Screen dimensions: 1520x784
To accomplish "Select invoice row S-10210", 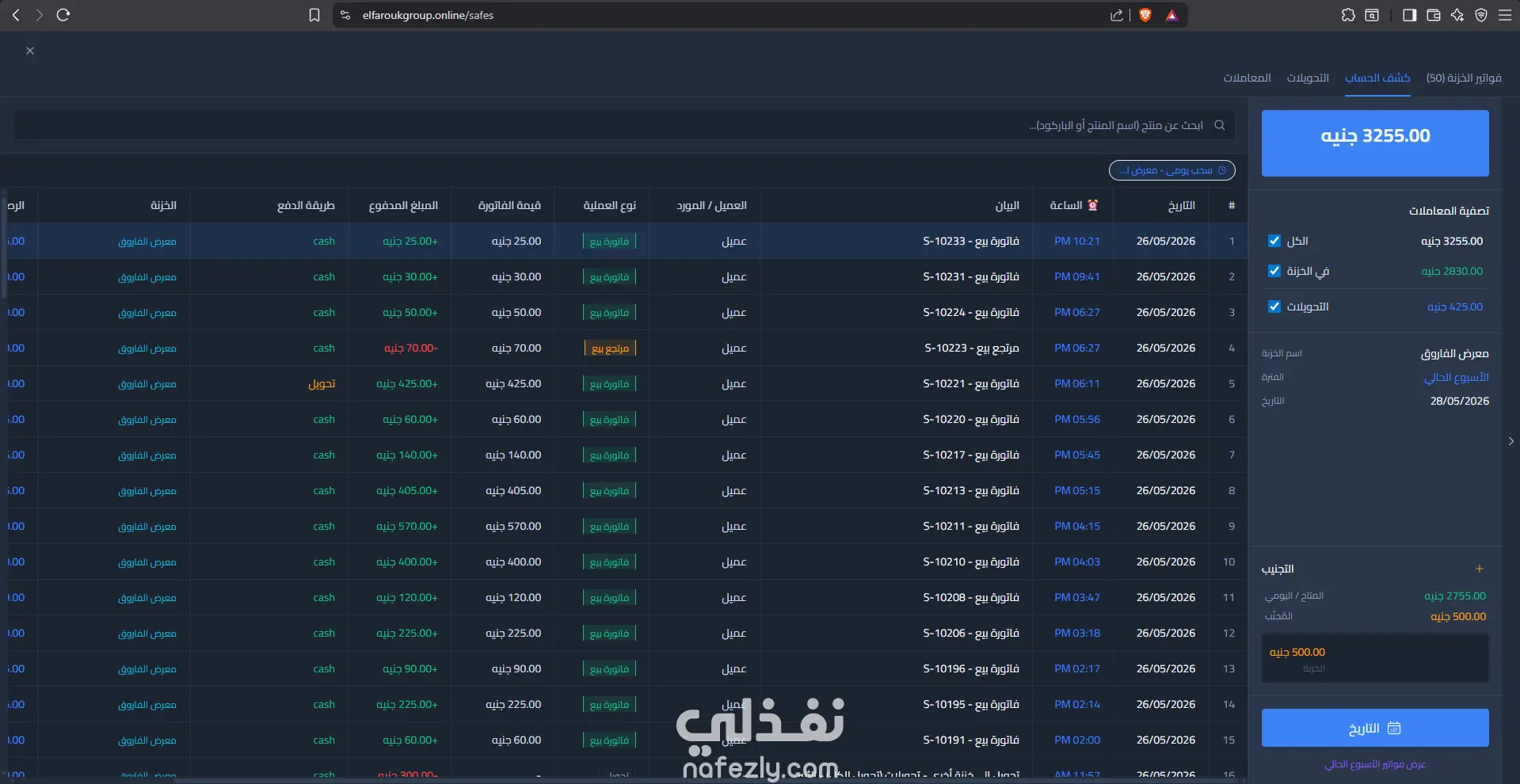I will pos(624,561).
